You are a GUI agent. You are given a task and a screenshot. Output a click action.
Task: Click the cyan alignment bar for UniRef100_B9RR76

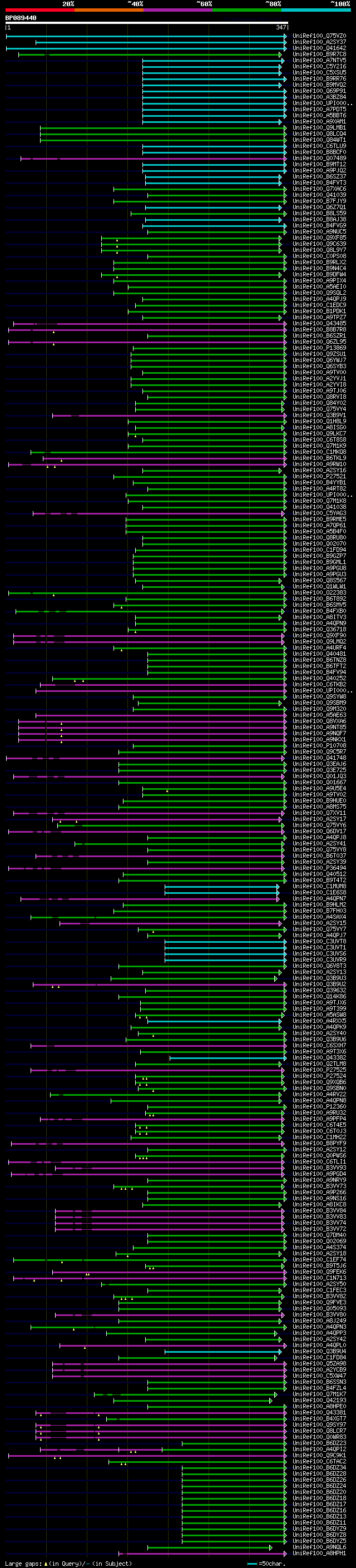[214, 79]
